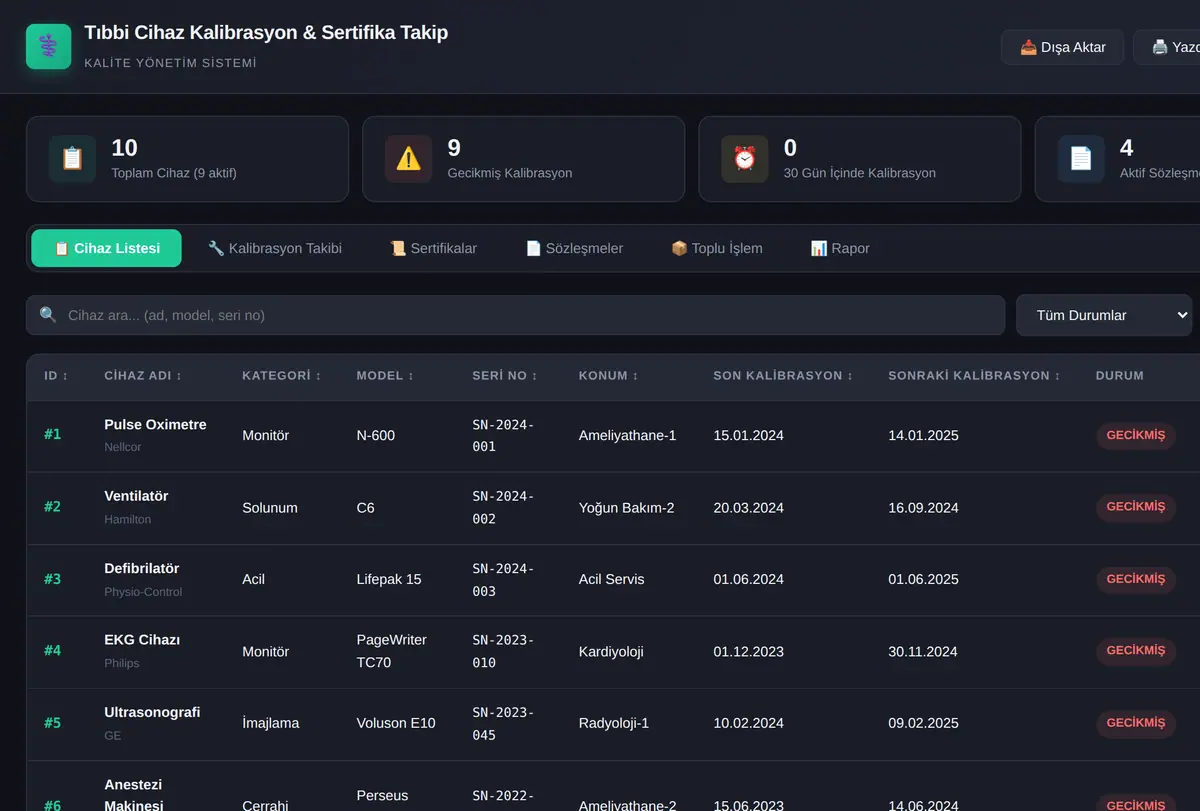Click the date 30.11.2024 in EKG row
This screenshot has width=1200, height=811.
click(923, 652)
